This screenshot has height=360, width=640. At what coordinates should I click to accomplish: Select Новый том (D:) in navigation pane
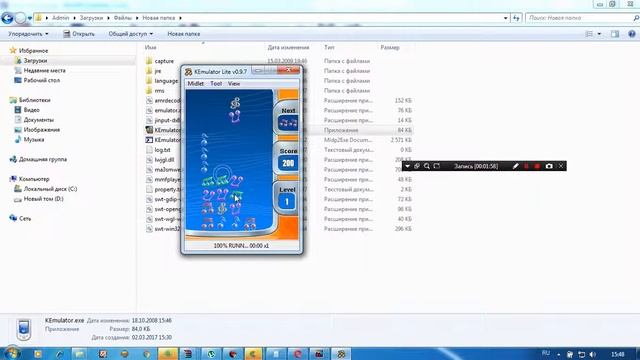[43, 199]
